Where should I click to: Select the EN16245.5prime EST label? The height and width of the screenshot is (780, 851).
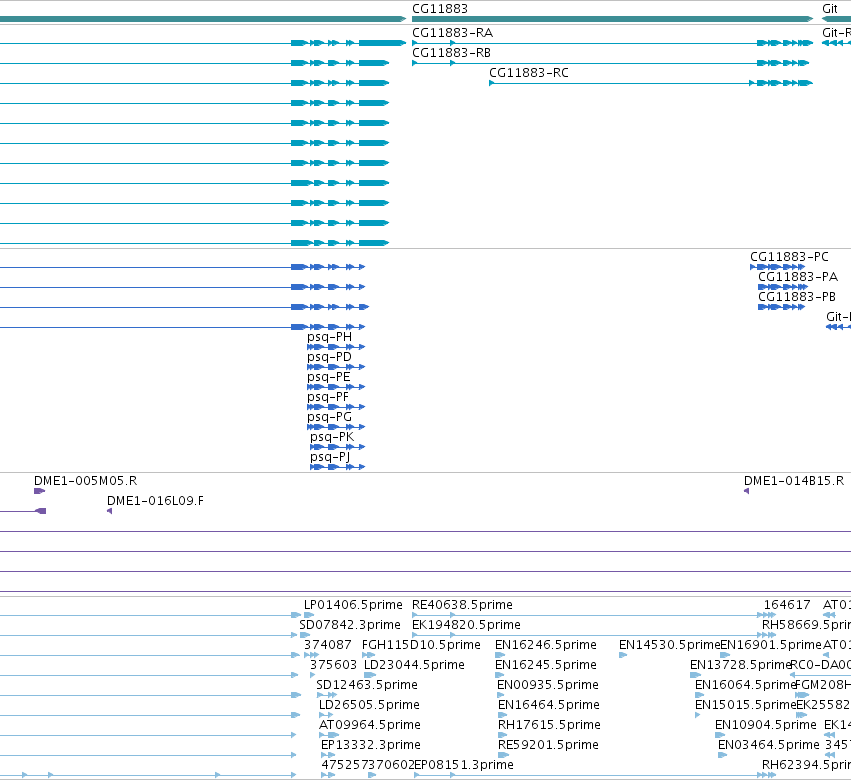click(546, 665)
